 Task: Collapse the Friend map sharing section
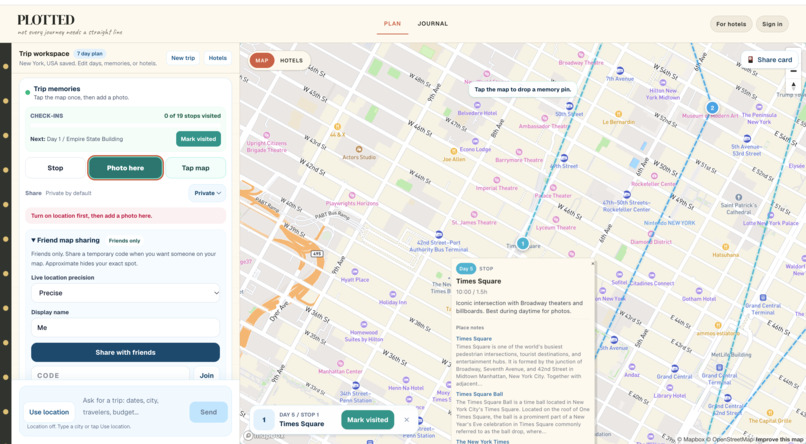point(65,240)
